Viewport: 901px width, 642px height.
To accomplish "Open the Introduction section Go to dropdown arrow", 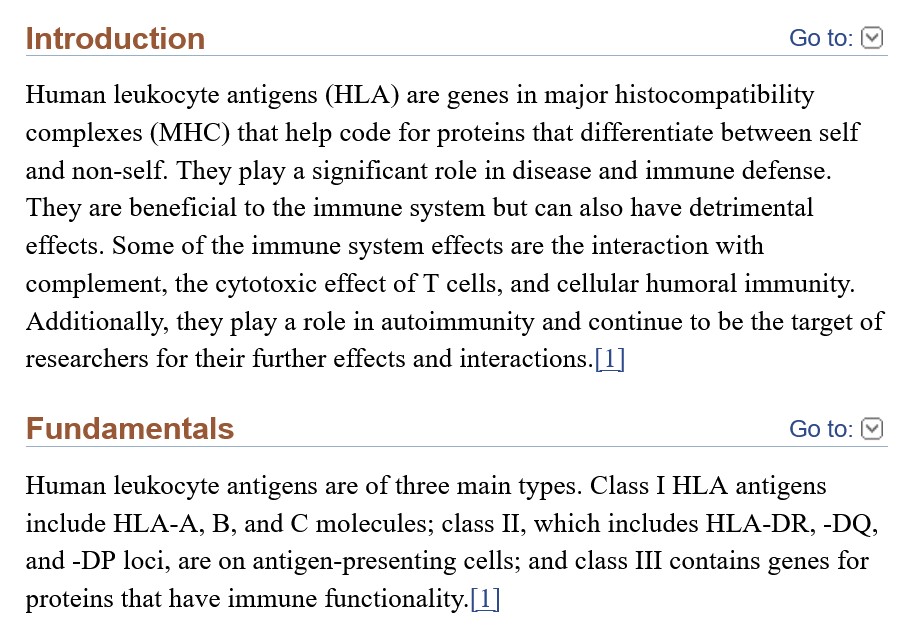I will click(x=872, y=38).
